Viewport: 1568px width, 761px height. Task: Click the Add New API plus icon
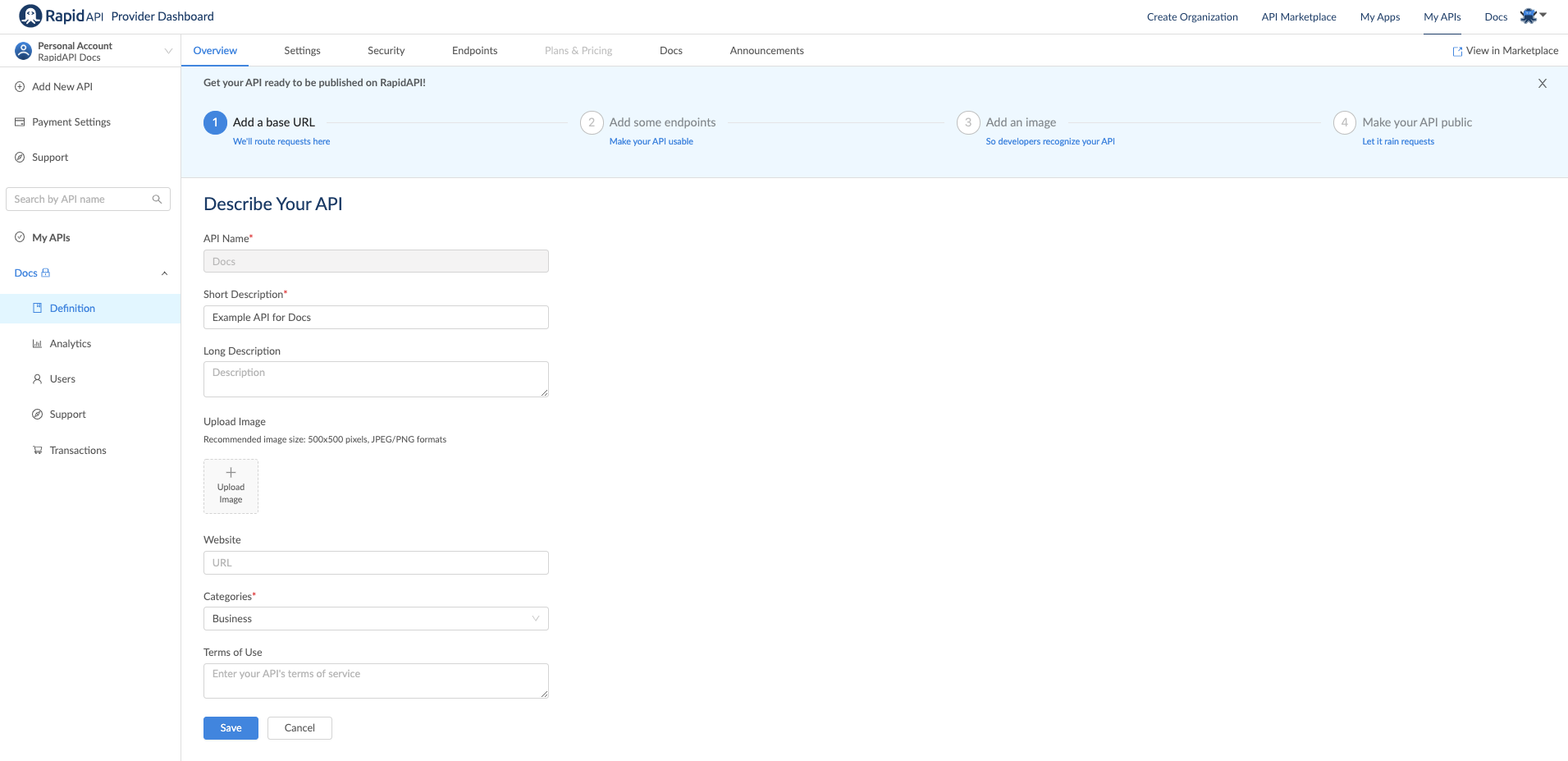click(20, 86)
